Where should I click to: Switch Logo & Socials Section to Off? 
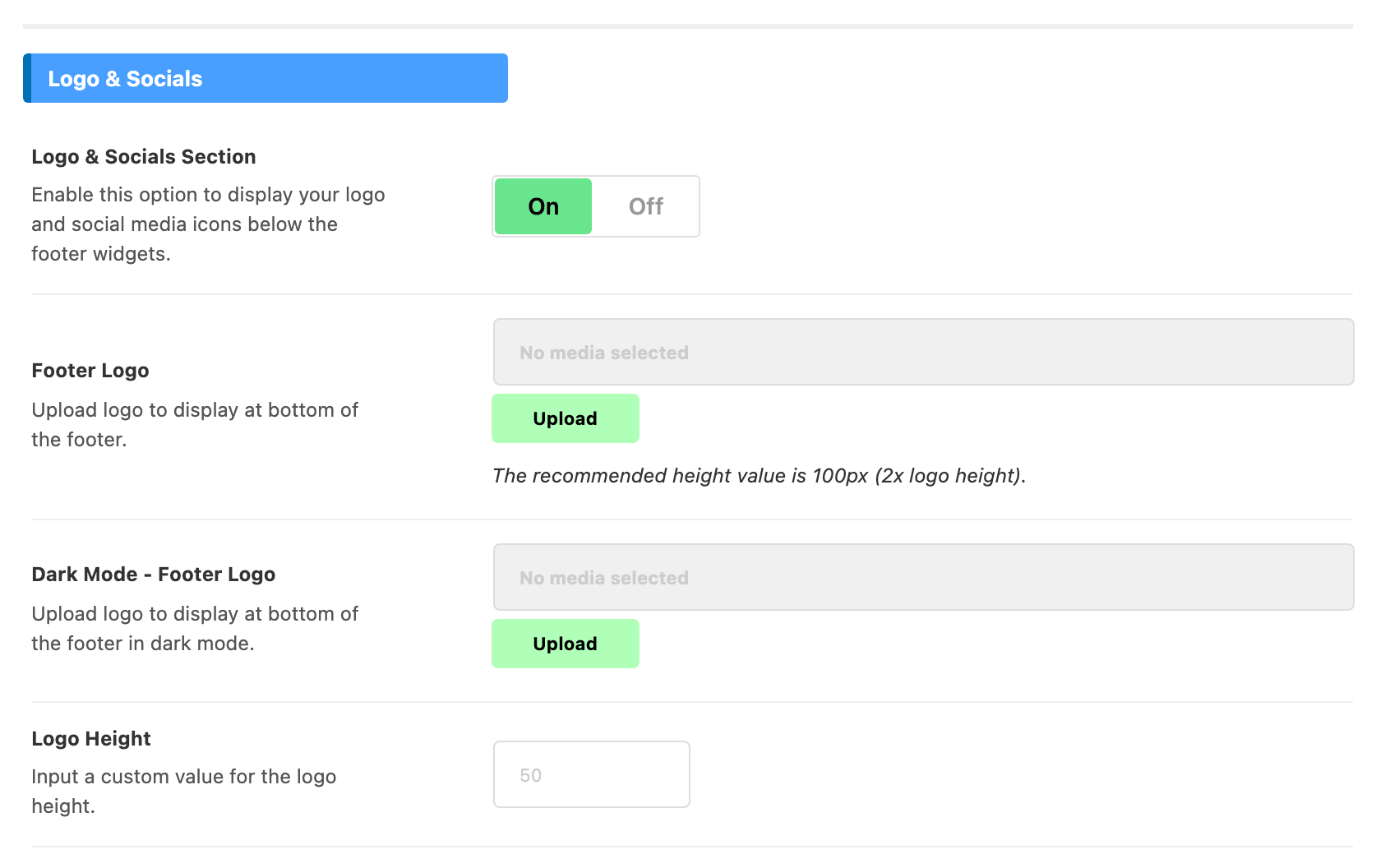click(x=646, y=206)
